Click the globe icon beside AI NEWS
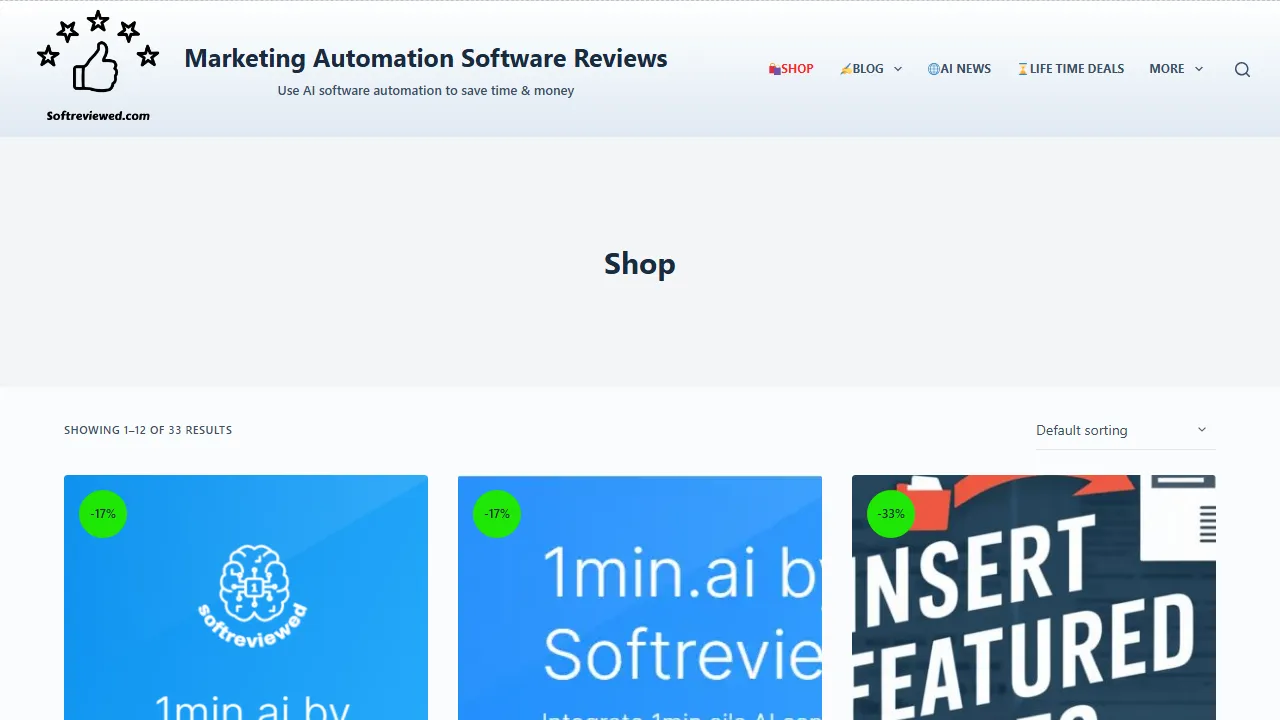 coord(932,69)
